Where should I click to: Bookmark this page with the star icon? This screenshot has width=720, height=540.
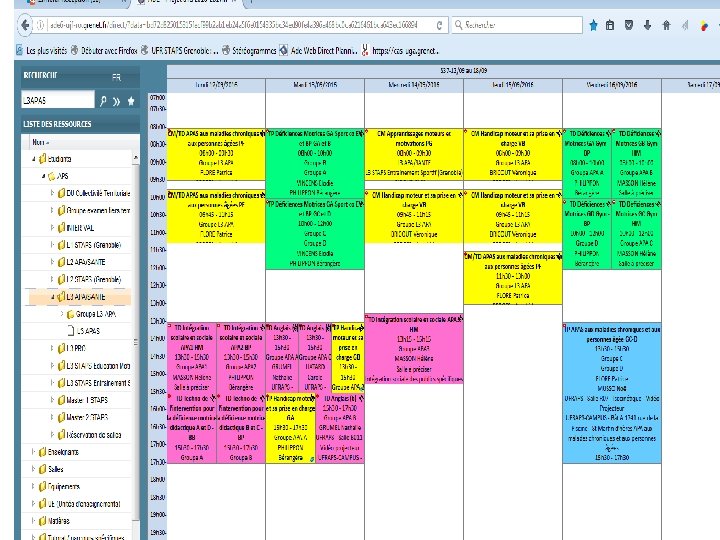[593, 25]
